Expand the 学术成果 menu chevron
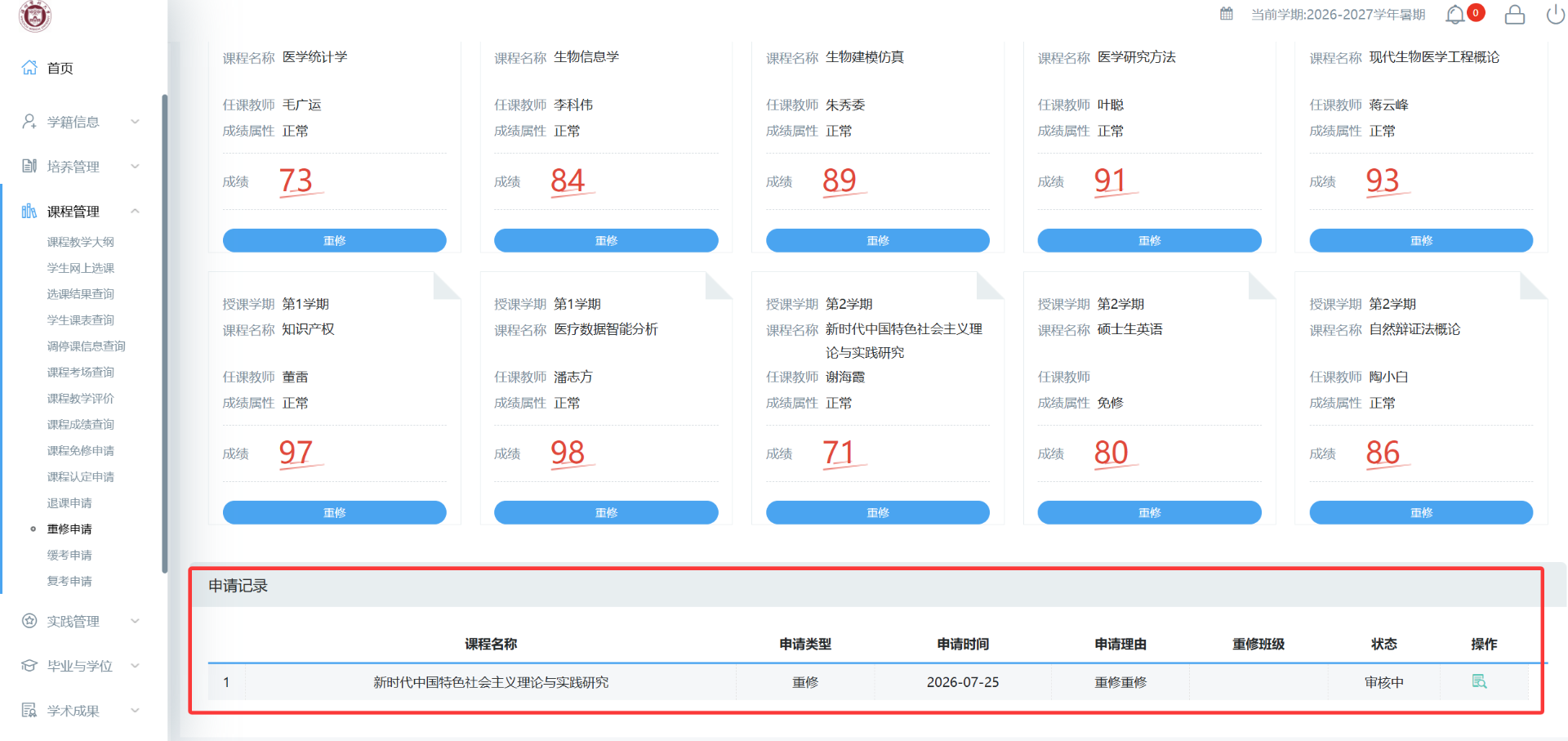 click(x=136, y=710)
